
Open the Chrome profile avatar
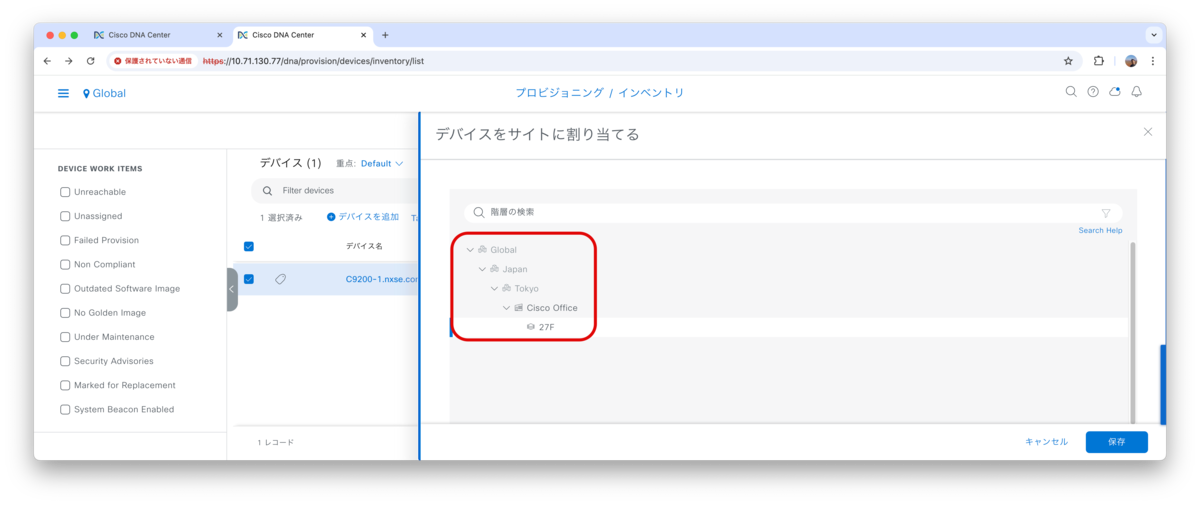(1131, 61)
